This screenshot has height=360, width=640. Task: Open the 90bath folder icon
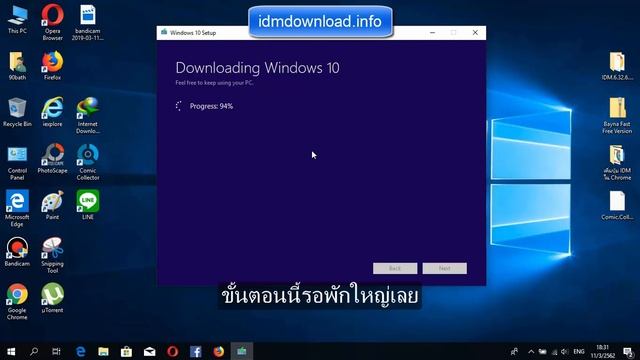pos(17,65)
